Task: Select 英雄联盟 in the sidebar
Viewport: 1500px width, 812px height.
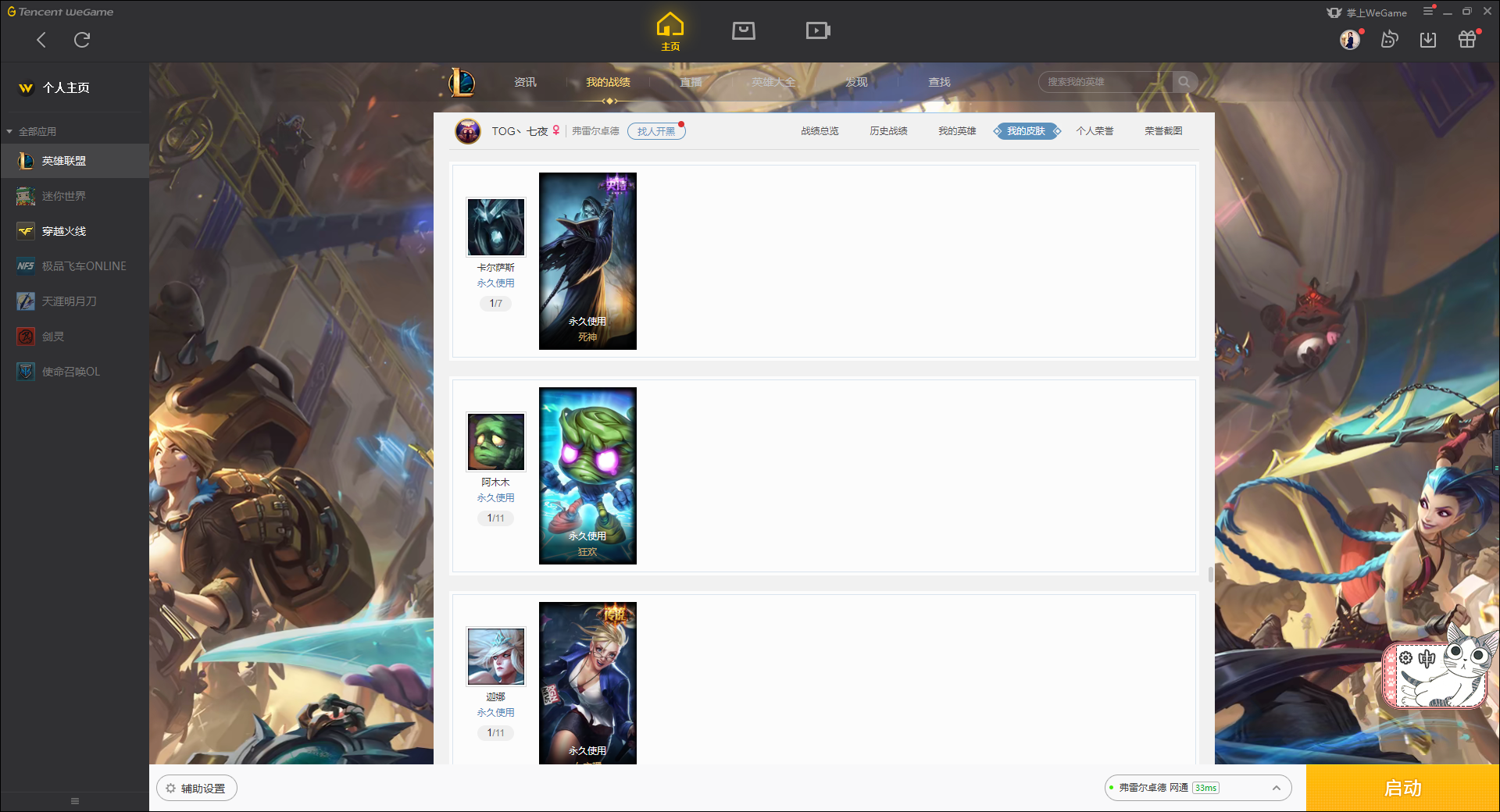Action: click(x=74, y=161)
